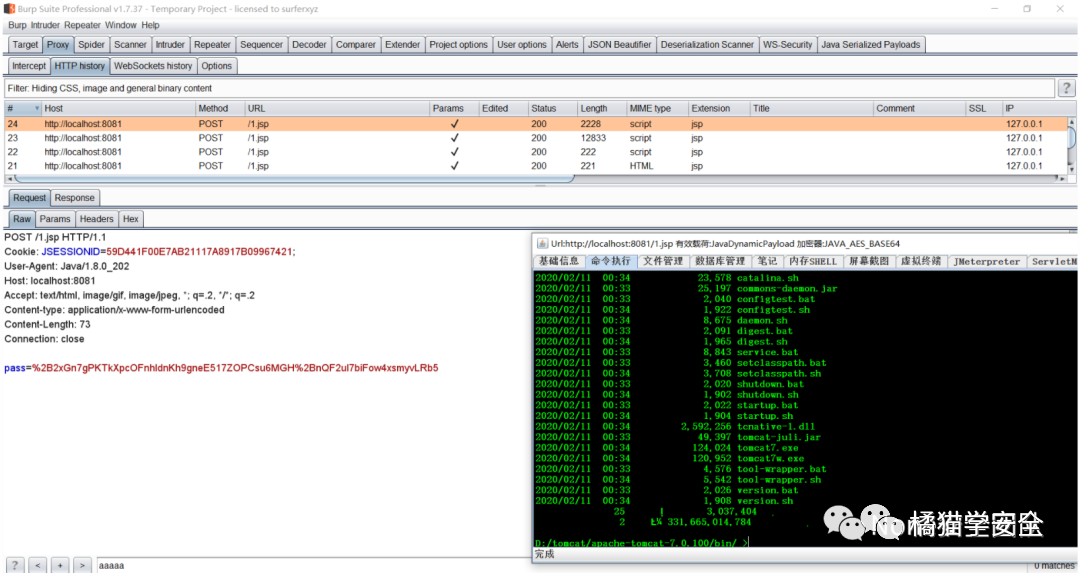Open 文件管理 tab in shell window
Image resolution: width=1080 pixels, height=573 pixels.
pyautogui.click(x=663, y=262)
